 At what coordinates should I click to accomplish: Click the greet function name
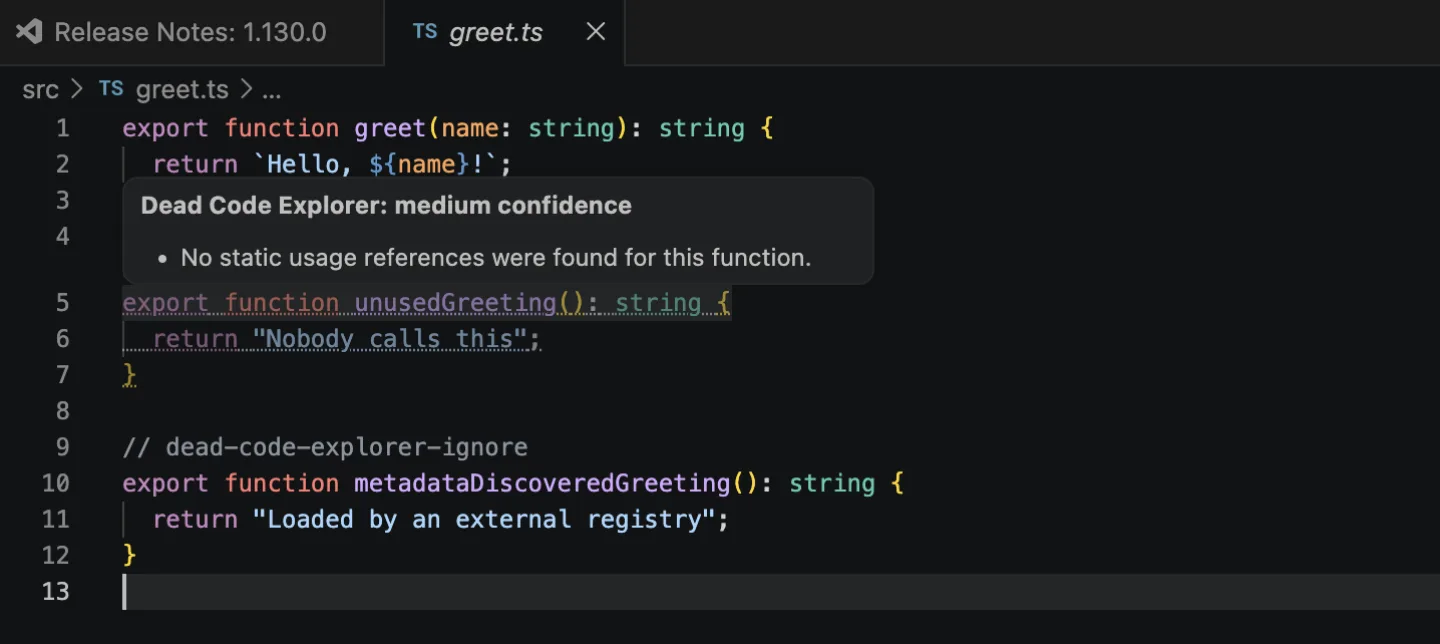(x=391, y=128)
